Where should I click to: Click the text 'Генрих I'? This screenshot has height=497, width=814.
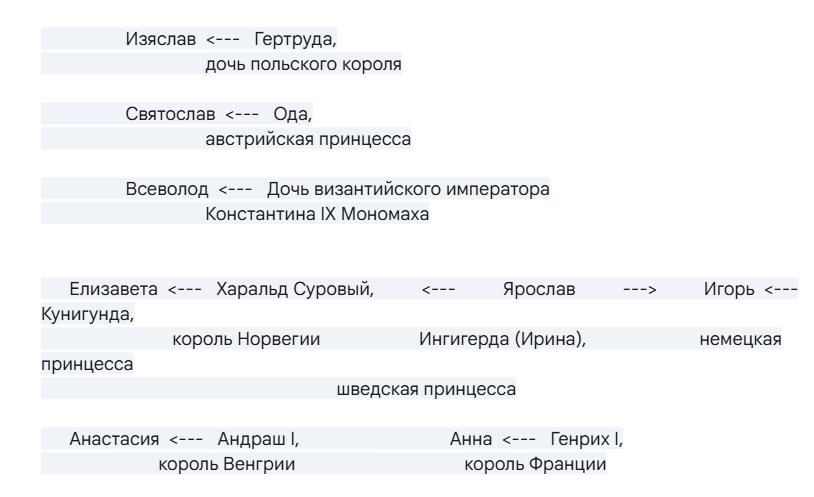pyautogui.click(x=593, y=439)
